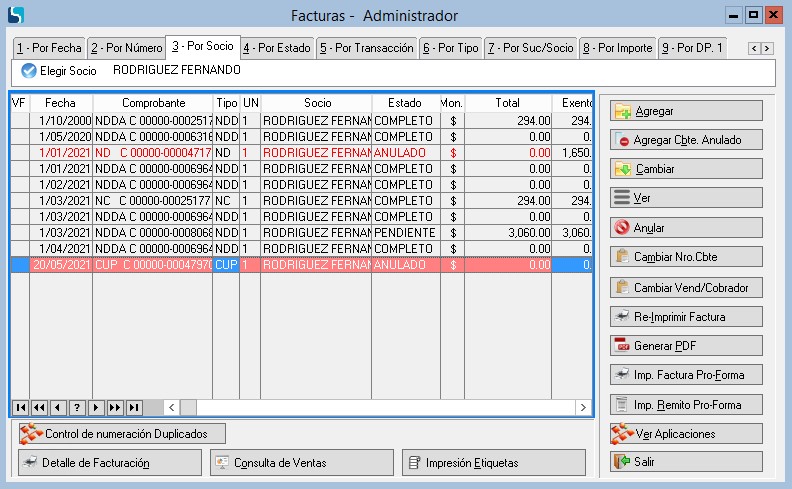Go to next record arrow
792x489 pixels.
click(x=96, y=407)
